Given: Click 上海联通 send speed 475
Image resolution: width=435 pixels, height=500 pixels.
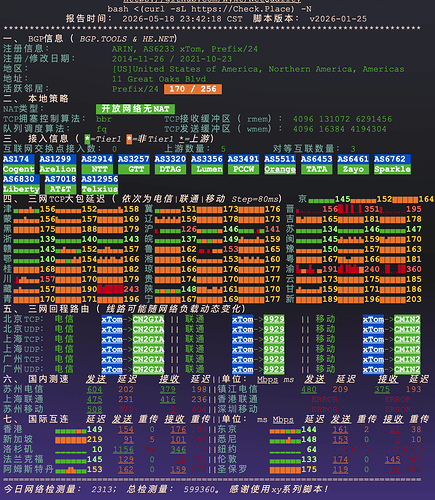Looking at the screenshot, I should [x=95, y=399].
